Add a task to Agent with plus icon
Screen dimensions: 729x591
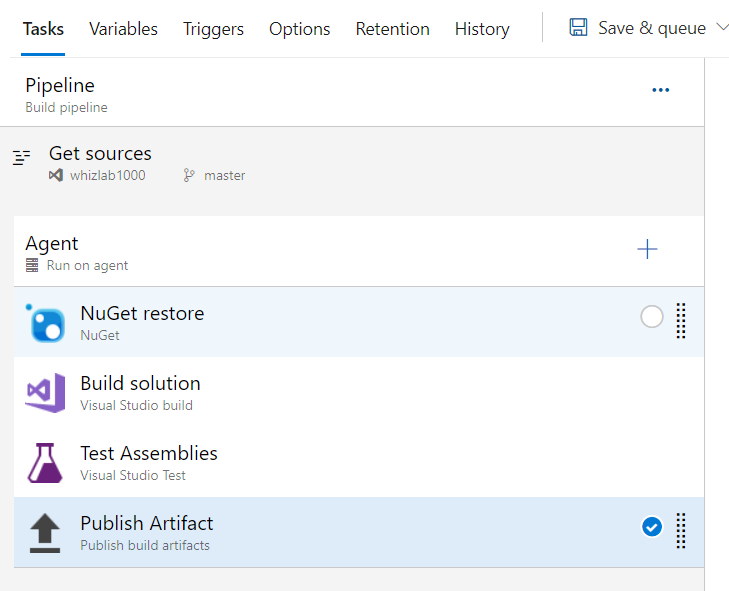pos(647,250)
